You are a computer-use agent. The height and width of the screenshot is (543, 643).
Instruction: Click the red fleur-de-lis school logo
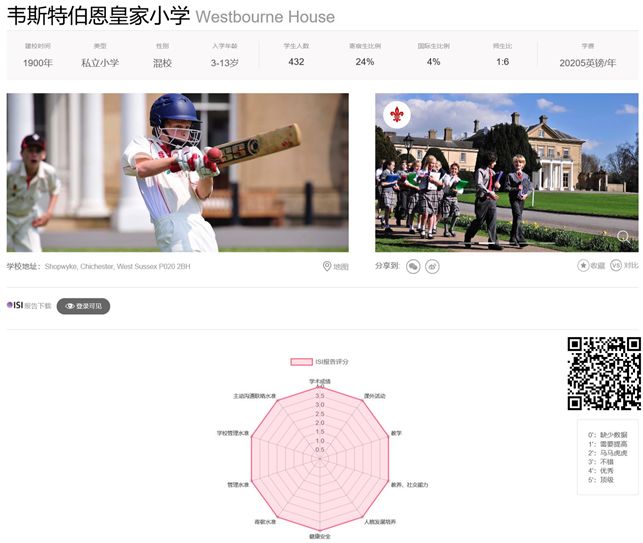[397, 114]
